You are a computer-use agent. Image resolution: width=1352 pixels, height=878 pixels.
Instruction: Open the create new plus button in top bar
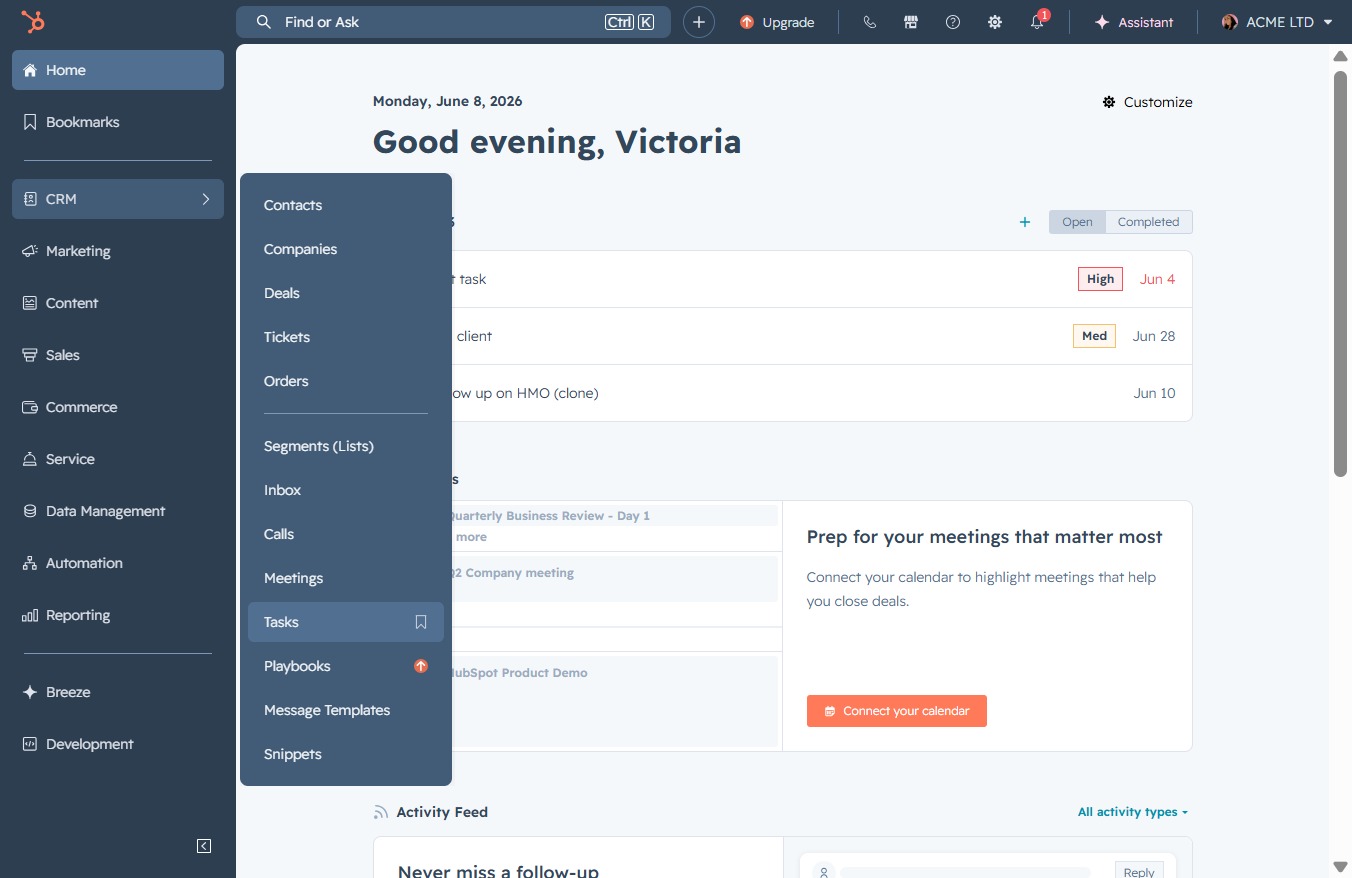pos(699,22)
